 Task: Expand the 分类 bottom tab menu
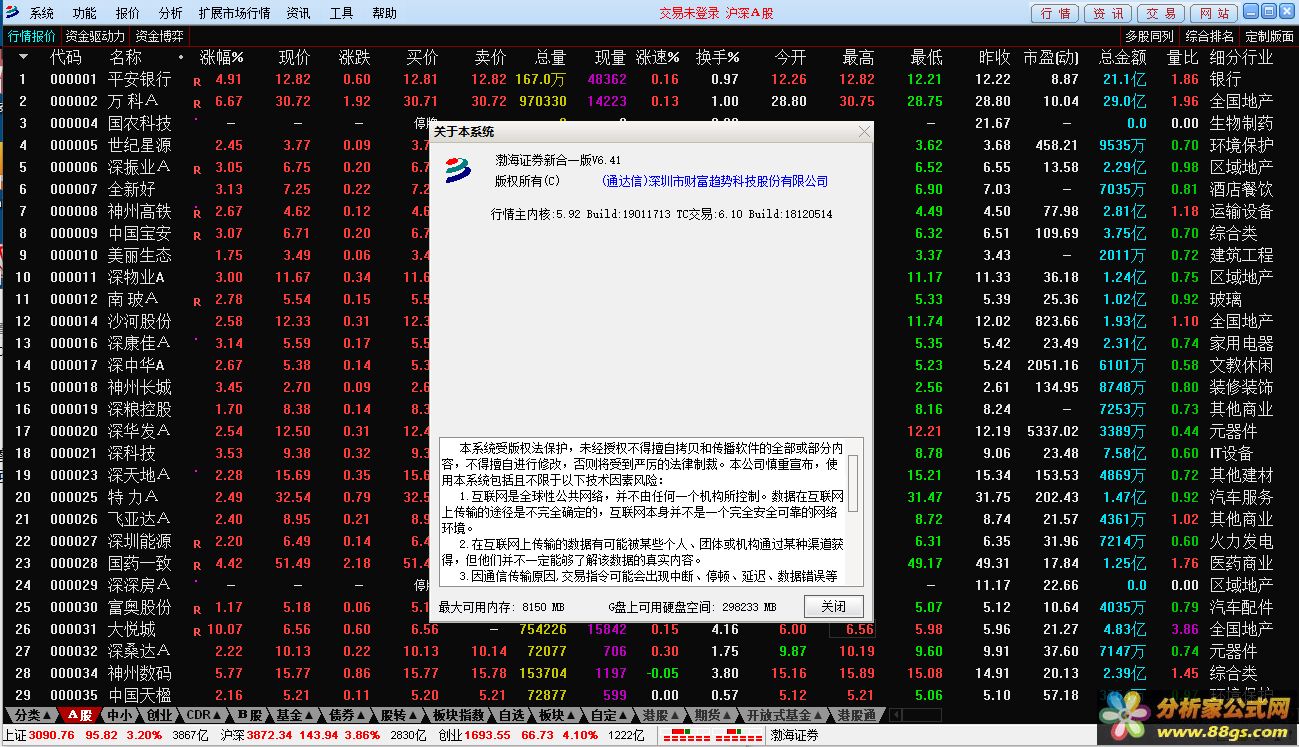coord(33,715)
